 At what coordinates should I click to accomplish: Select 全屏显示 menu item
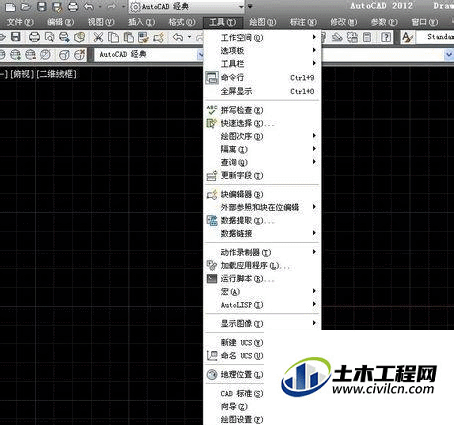click(262, 91)
